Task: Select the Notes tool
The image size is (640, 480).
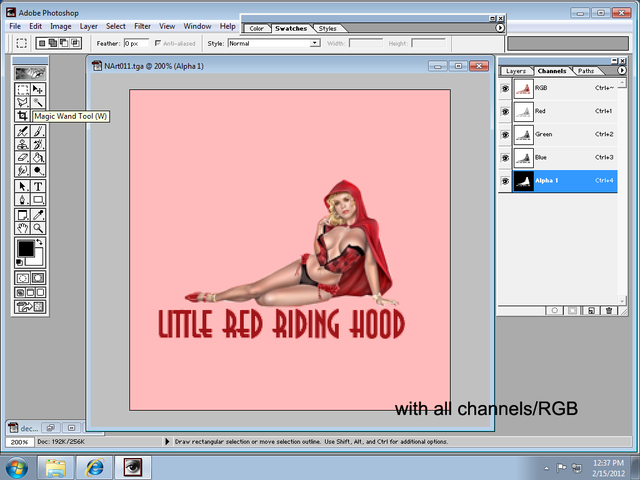Action: (22, 215)
